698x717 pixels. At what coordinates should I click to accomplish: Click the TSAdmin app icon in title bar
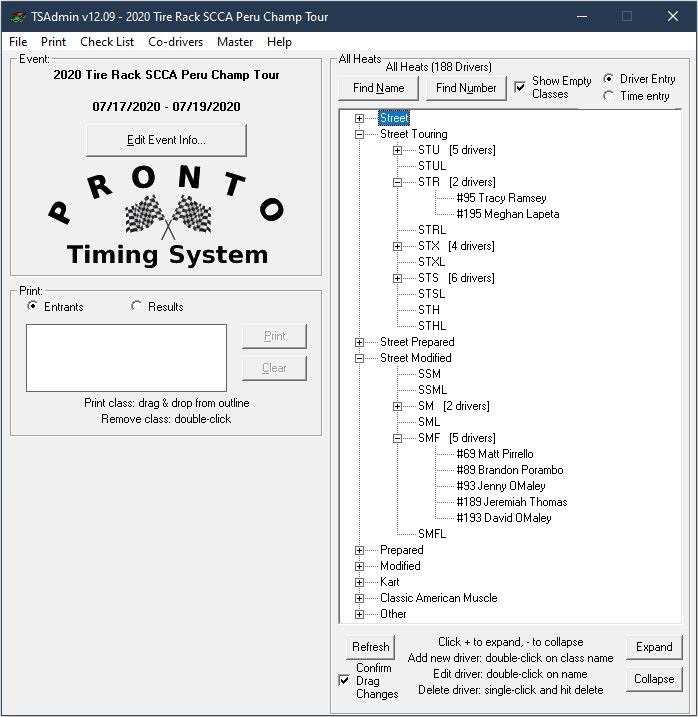(x=18, y=17)
